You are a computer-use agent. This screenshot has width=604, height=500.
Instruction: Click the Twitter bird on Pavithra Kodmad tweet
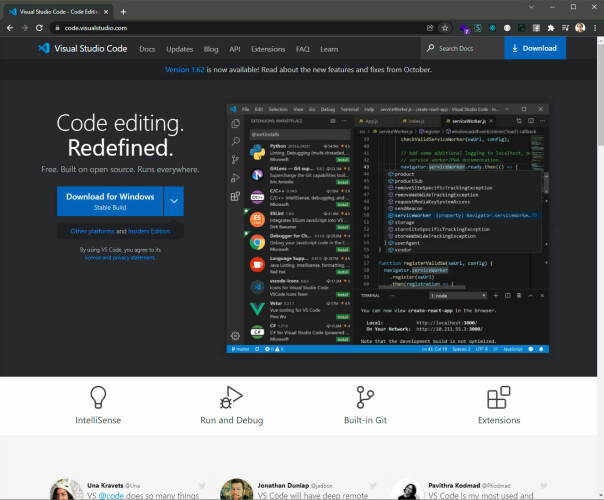pyautogui.click(x=544, y=485)
